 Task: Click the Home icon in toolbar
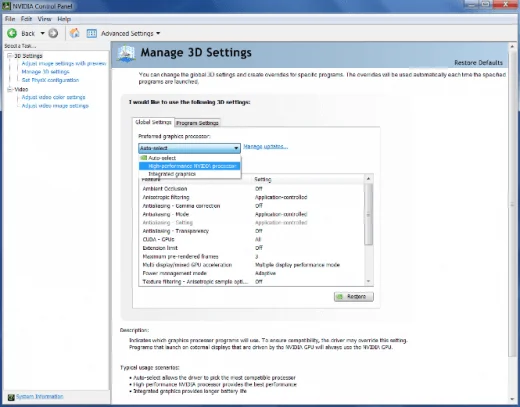75,33
